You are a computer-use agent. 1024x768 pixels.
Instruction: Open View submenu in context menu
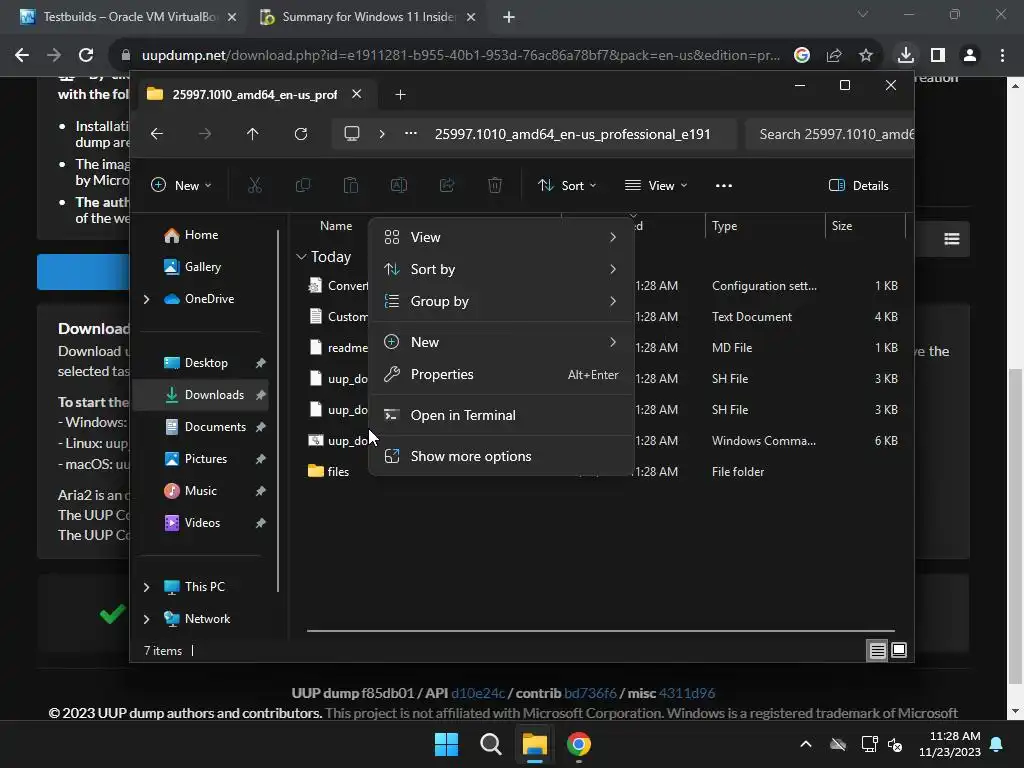[502, 237]
